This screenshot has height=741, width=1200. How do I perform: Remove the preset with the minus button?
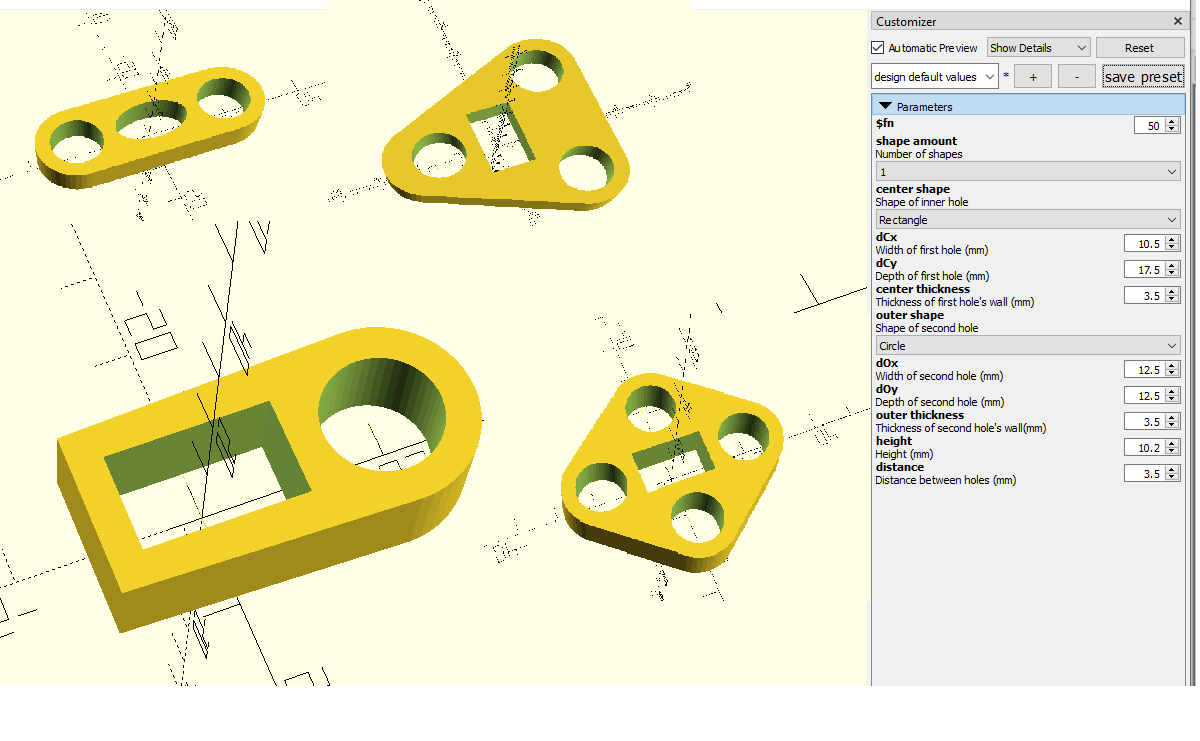tap(1076, 76)
